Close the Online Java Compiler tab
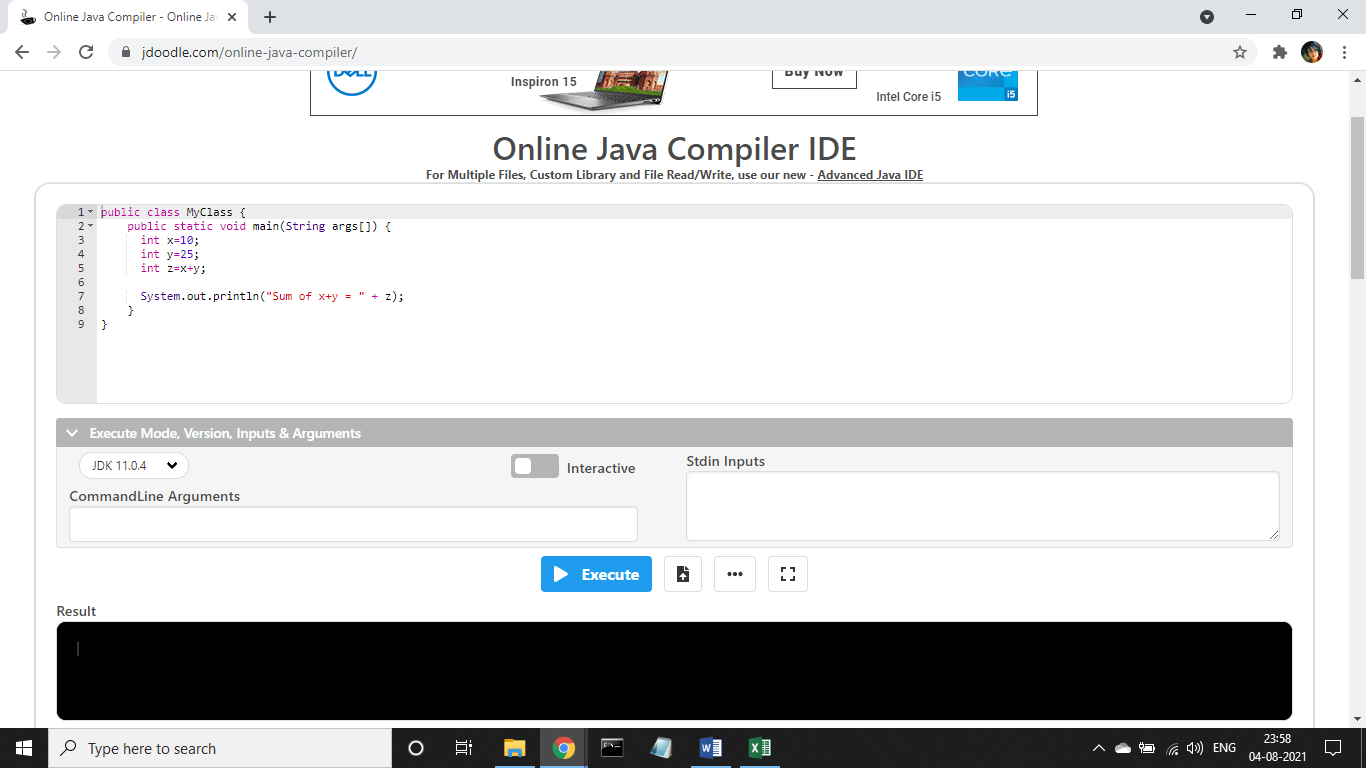This screenshot has width=1366, height=768. [x=232, y=17]
